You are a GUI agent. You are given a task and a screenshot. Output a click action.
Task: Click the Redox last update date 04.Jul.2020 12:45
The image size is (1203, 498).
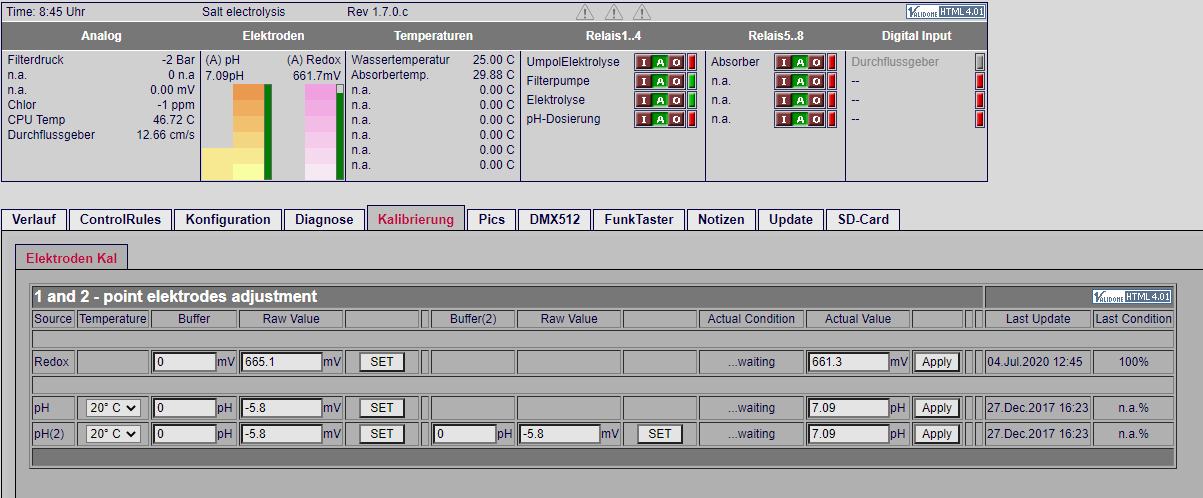[1034, 362]
